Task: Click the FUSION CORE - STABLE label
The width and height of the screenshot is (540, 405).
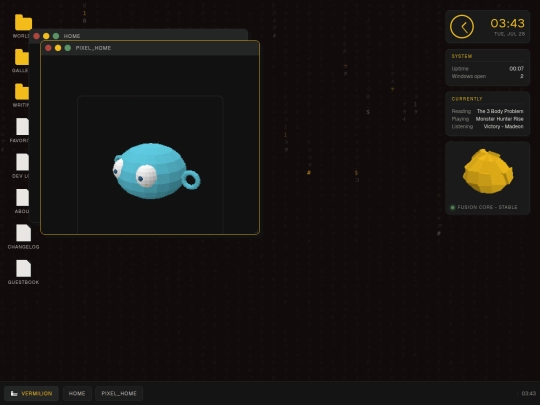Action: click(487, 207)
